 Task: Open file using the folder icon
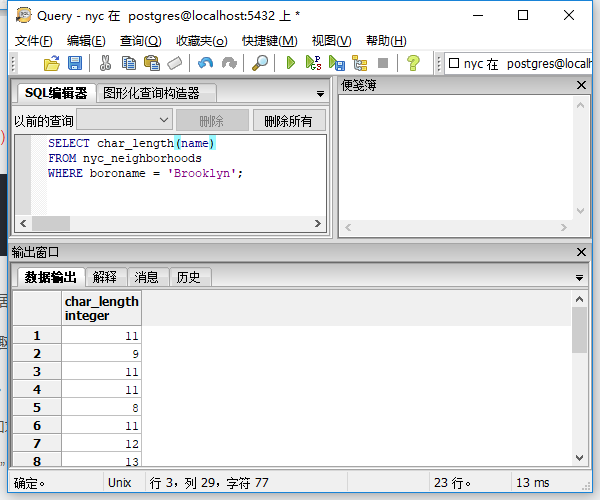(52, 63)
